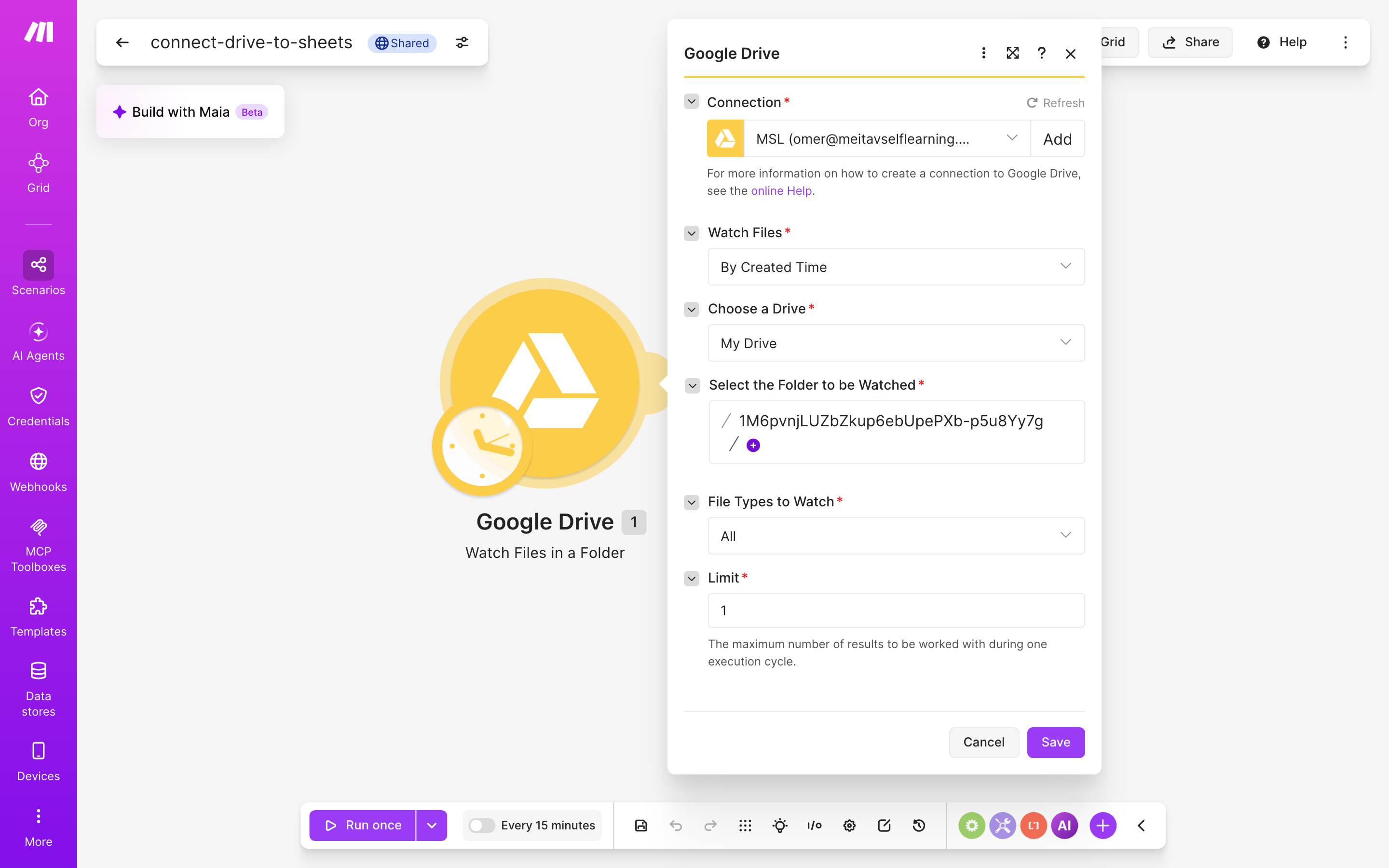Open the Build with Maia panel
This screenshot has width=1389, height=868.
[x=191, y=112]
